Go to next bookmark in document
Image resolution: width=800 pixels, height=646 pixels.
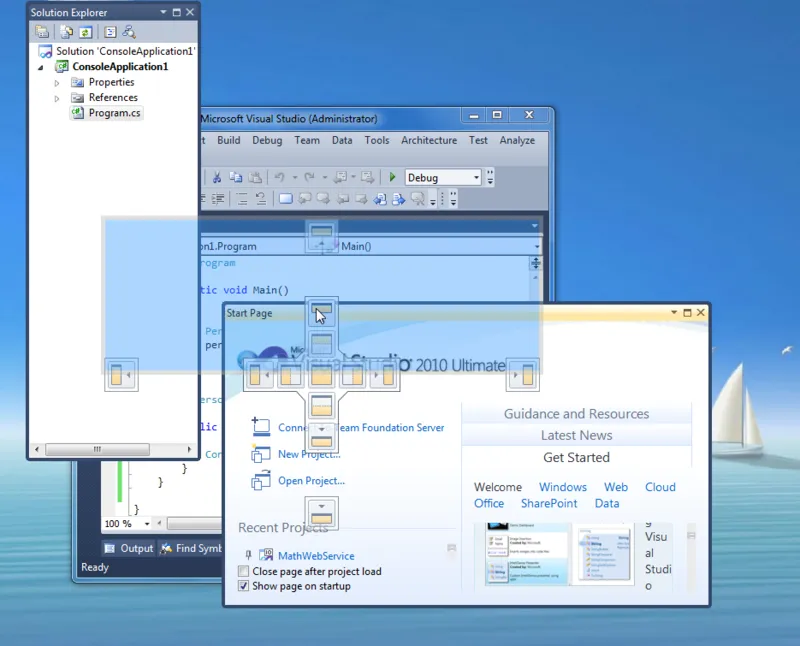399,198
